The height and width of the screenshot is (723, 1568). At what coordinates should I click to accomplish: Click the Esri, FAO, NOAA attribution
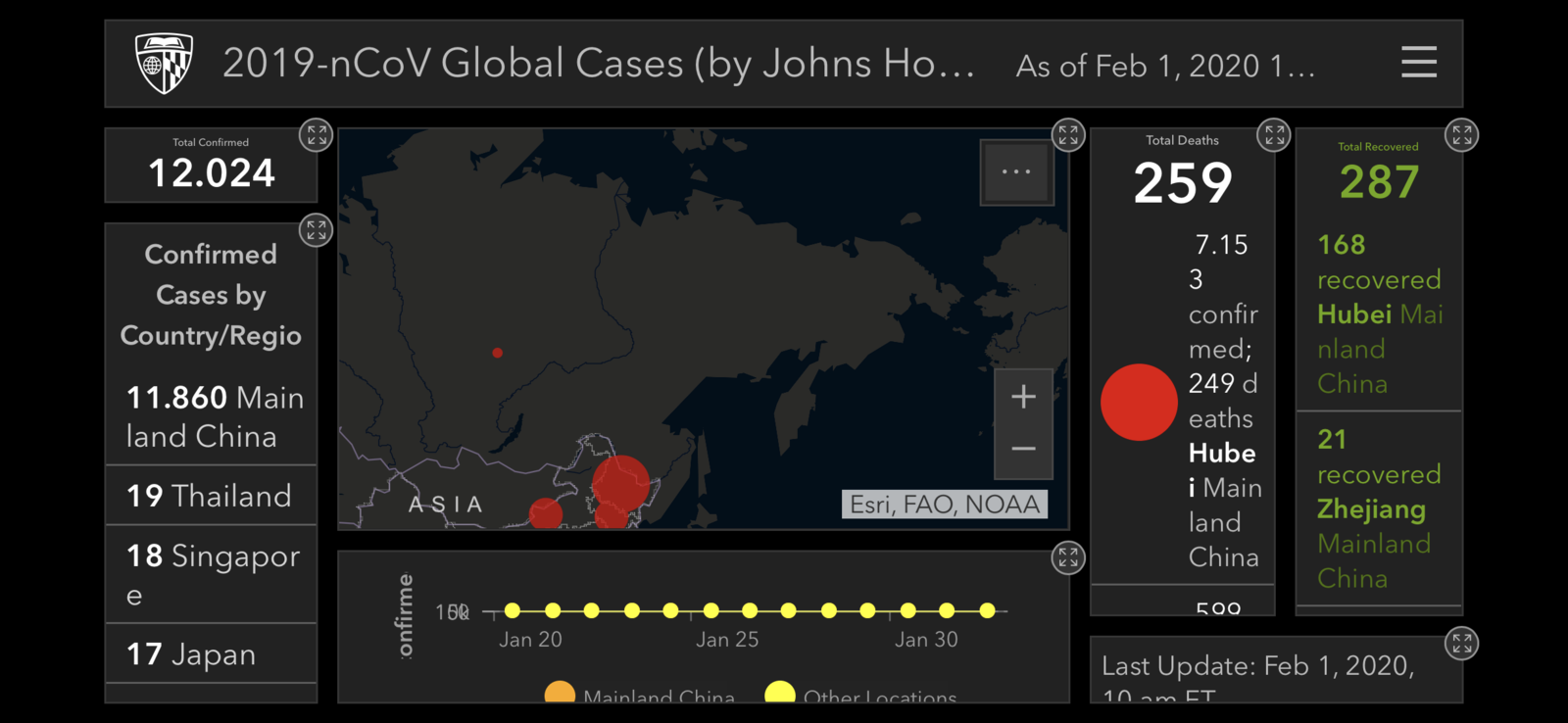click(945, 505)
